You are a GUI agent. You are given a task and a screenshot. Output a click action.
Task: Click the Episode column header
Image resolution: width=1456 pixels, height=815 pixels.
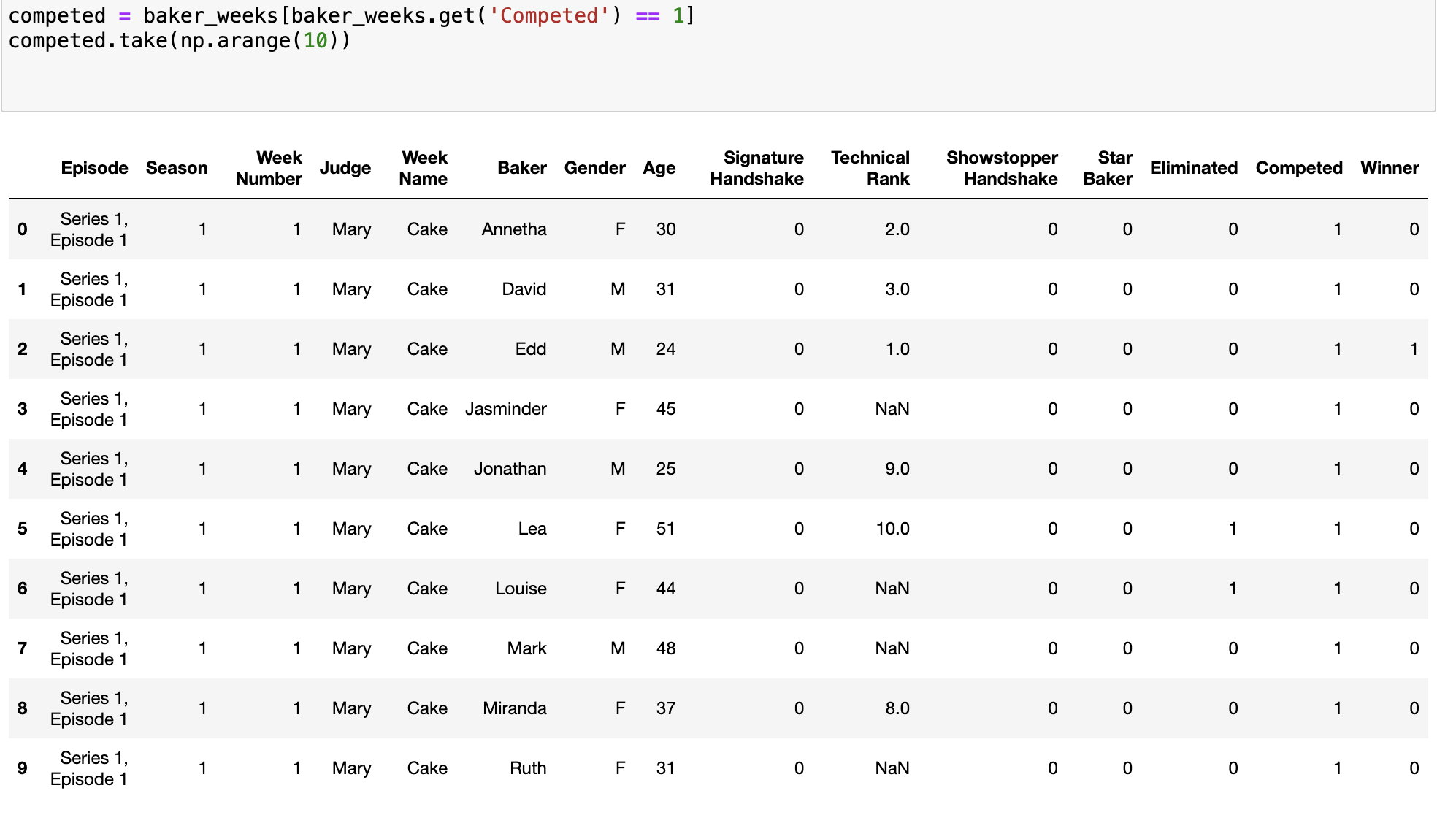94,168
